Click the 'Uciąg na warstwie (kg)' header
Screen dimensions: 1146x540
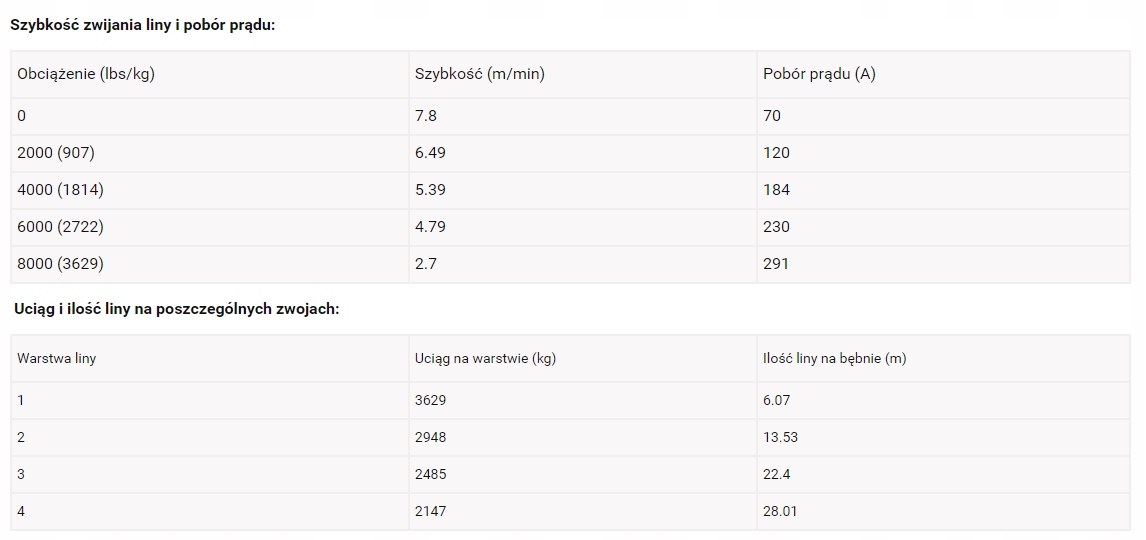click(485, 358)
